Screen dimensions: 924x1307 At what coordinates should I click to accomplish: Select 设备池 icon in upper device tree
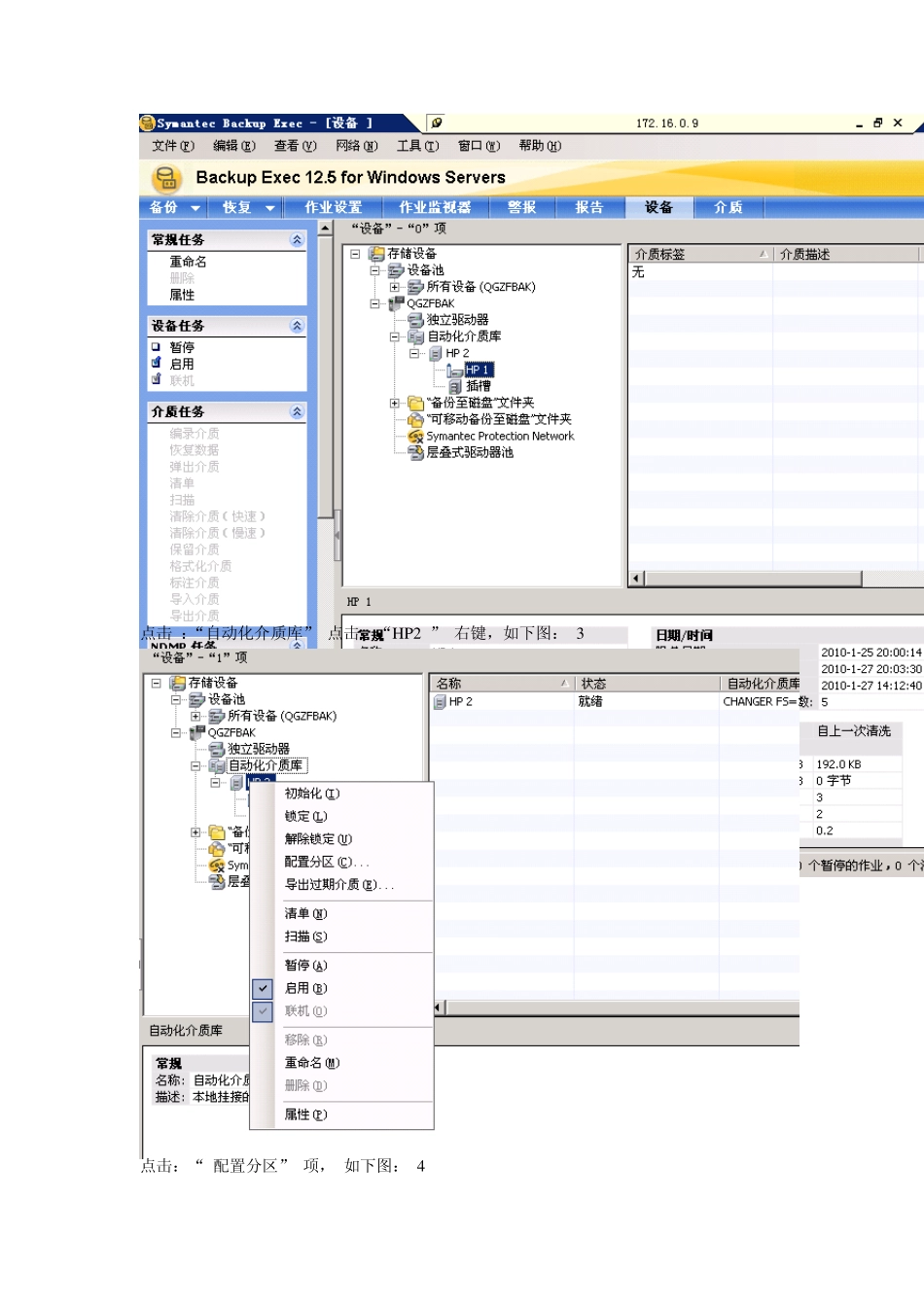click(396, 270)
